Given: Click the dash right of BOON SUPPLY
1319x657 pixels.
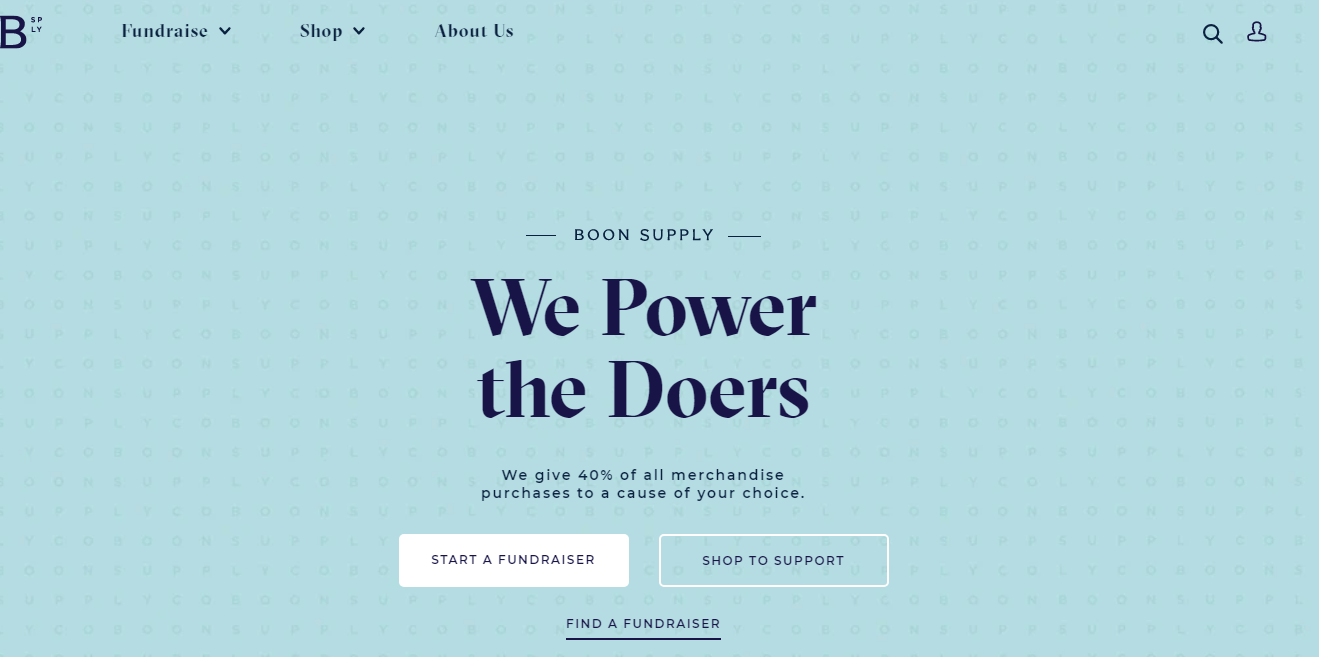Looking at the screenshot, I should click(745, 236).
